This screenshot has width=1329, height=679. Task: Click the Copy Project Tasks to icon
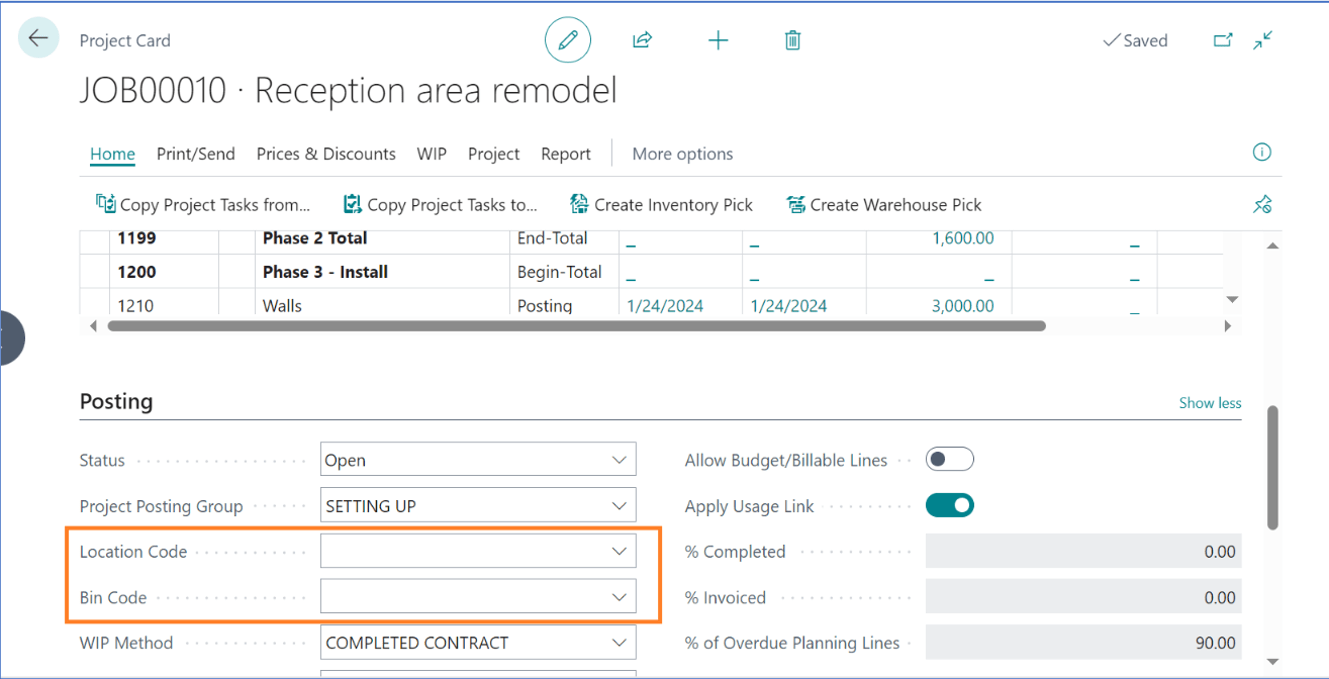tap(352, 204)
